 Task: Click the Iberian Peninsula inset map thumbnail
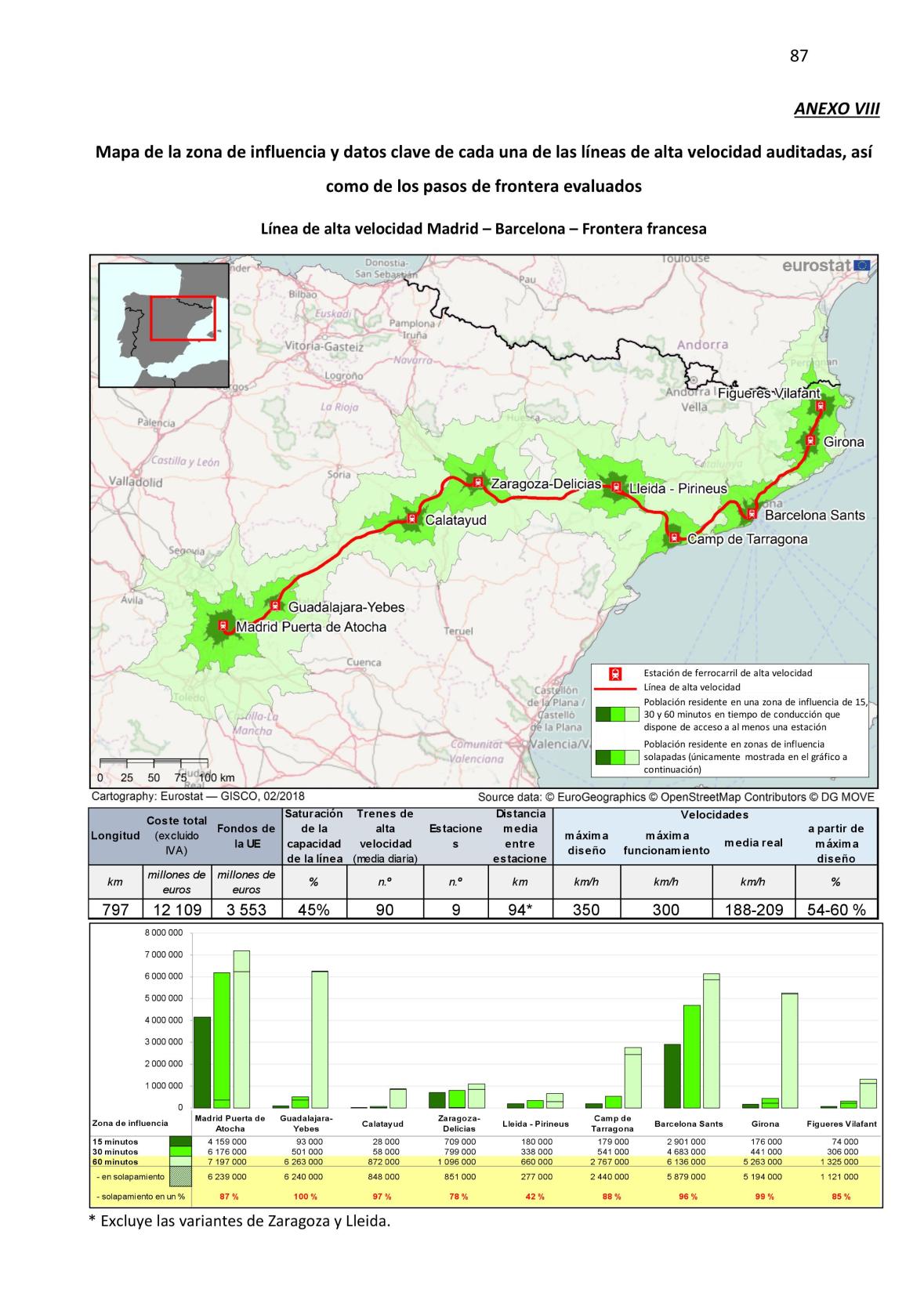pyautogui.click(x=164, y=325)
